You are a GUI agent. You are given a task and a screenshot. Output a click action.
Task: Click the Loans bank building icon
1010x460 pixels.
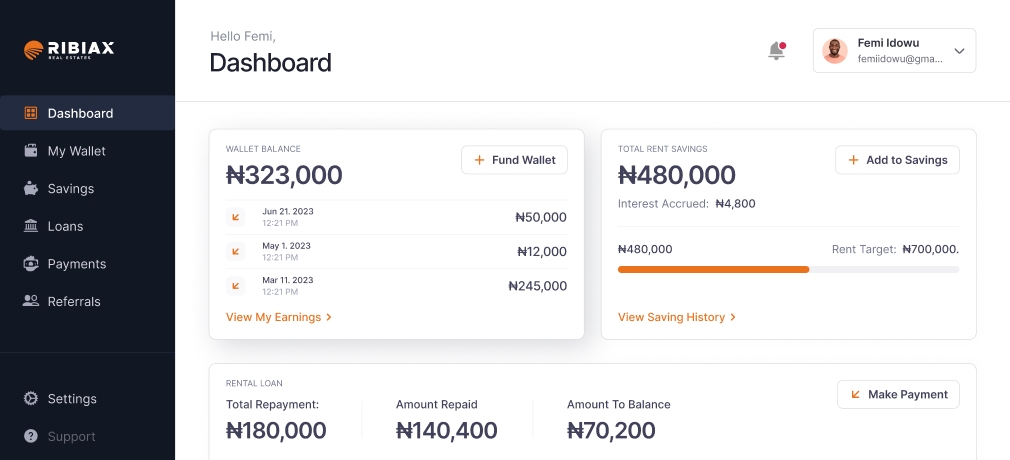point(31,226)
